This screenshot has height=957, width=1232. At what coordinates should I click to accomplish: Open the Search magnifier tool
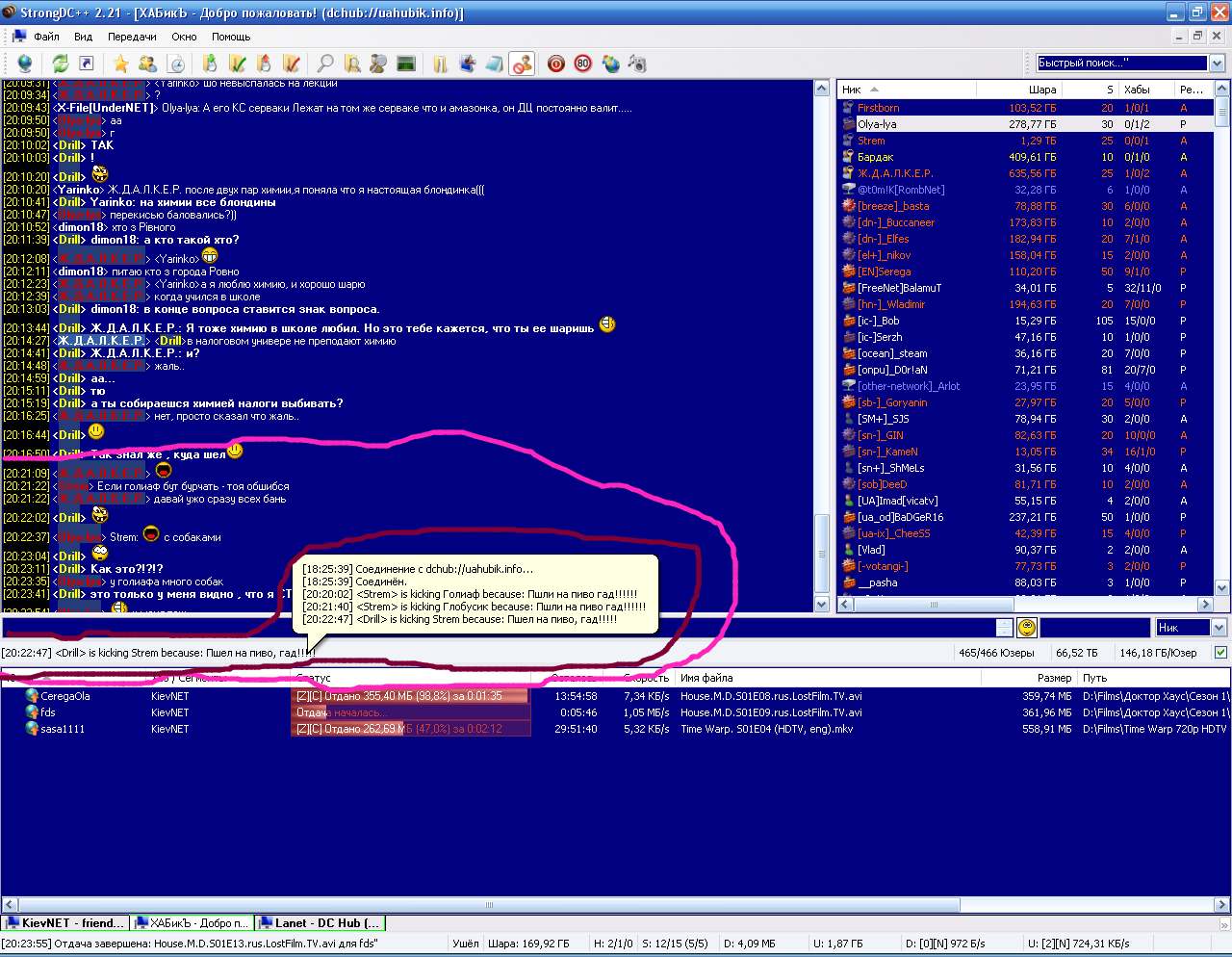pos(325,64)
